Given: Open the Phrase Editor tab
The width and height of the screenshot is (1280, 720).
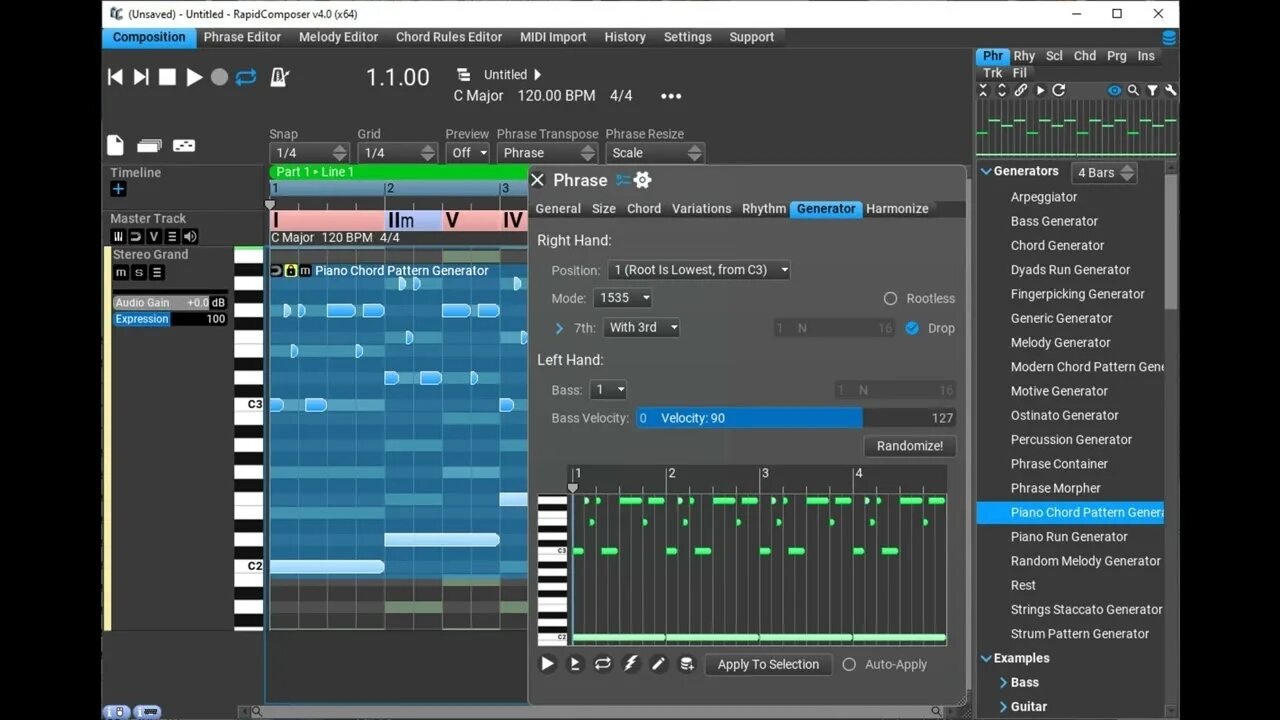Looking at the screenshot, I should pos(242,37).
